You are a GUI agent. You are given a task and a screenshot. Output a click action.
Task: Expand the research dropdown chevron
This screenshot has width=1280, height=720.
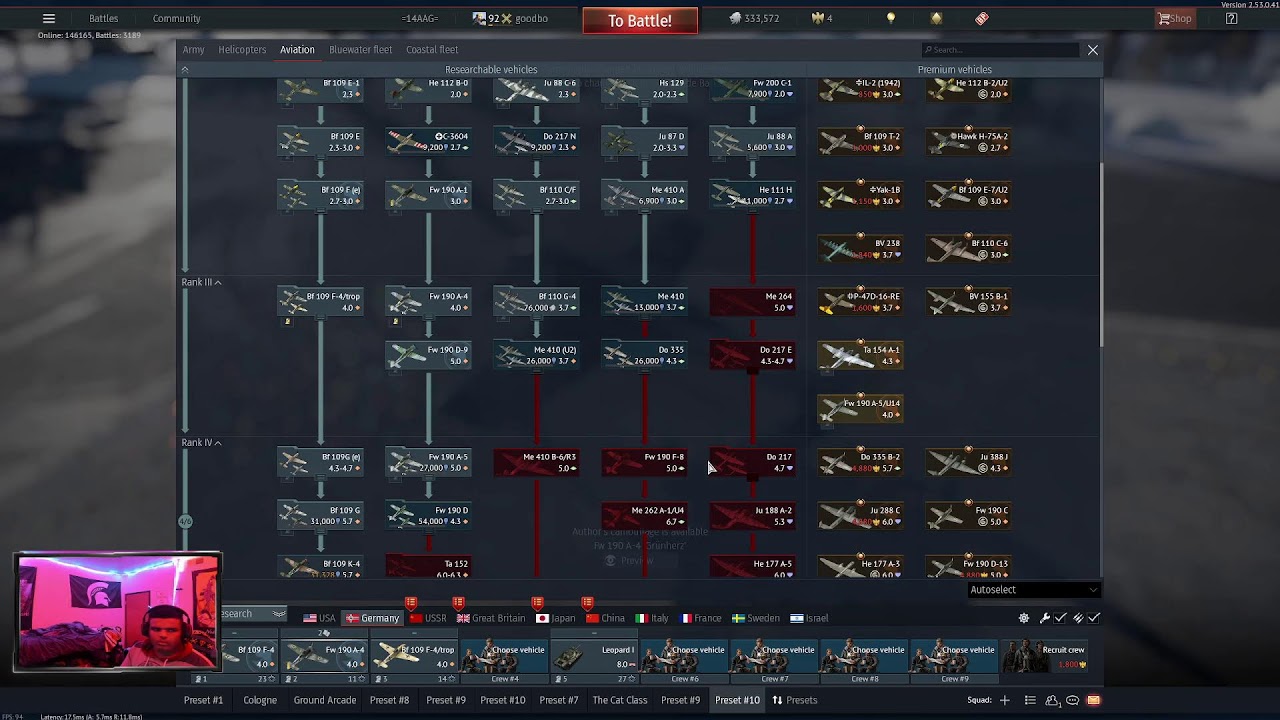[x=279, y=614]
